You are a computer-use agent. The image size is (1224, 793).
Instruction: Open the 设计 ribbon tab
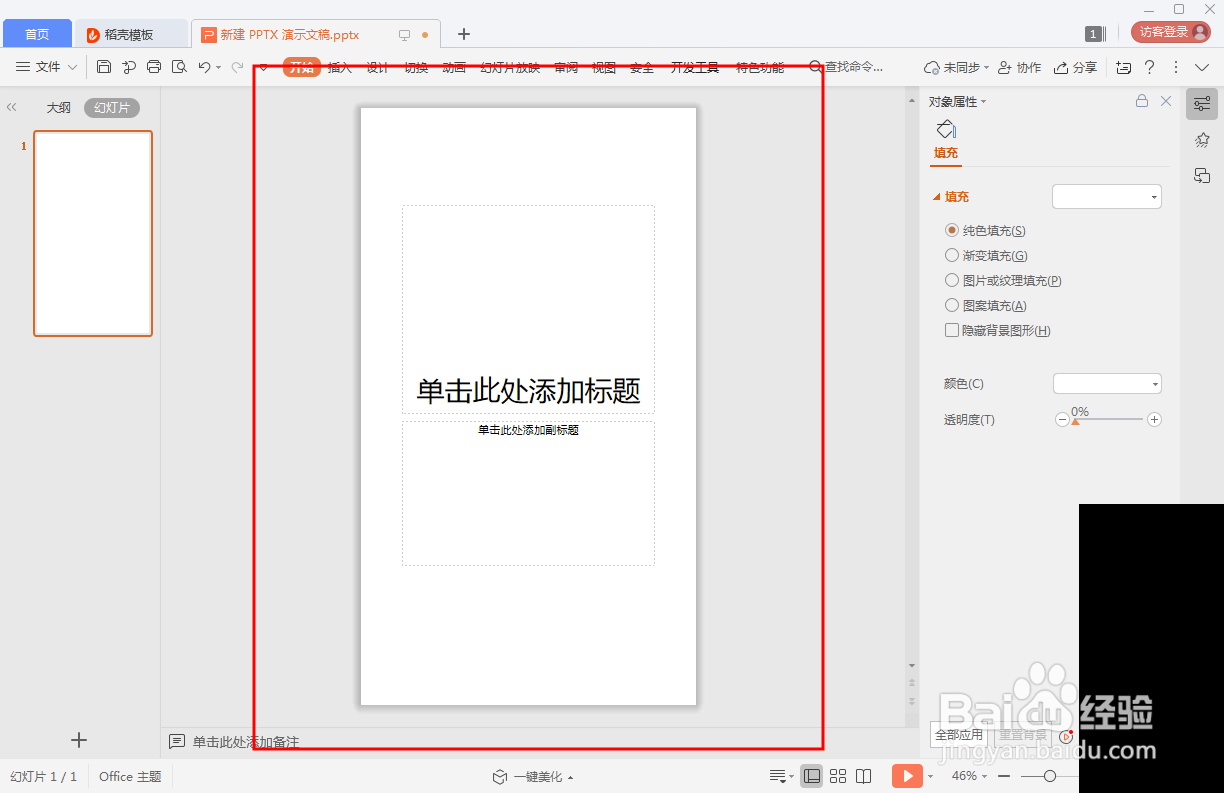pos(377,68)
